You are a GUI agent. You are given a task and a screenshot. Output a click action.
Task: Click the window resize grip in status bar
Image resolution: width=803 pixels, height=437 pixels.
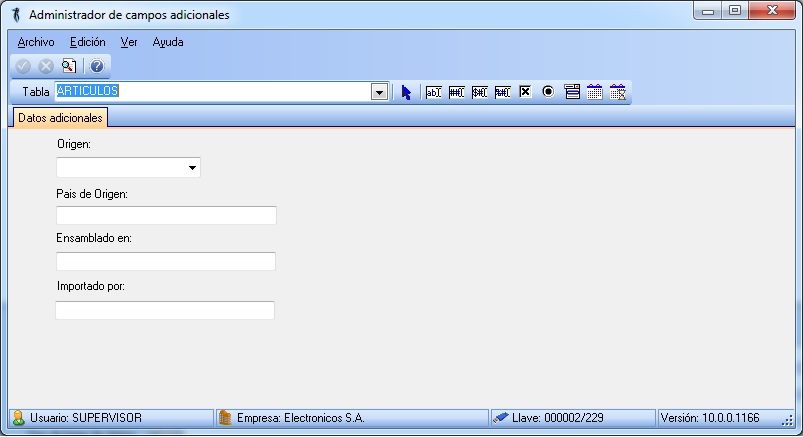788,421
